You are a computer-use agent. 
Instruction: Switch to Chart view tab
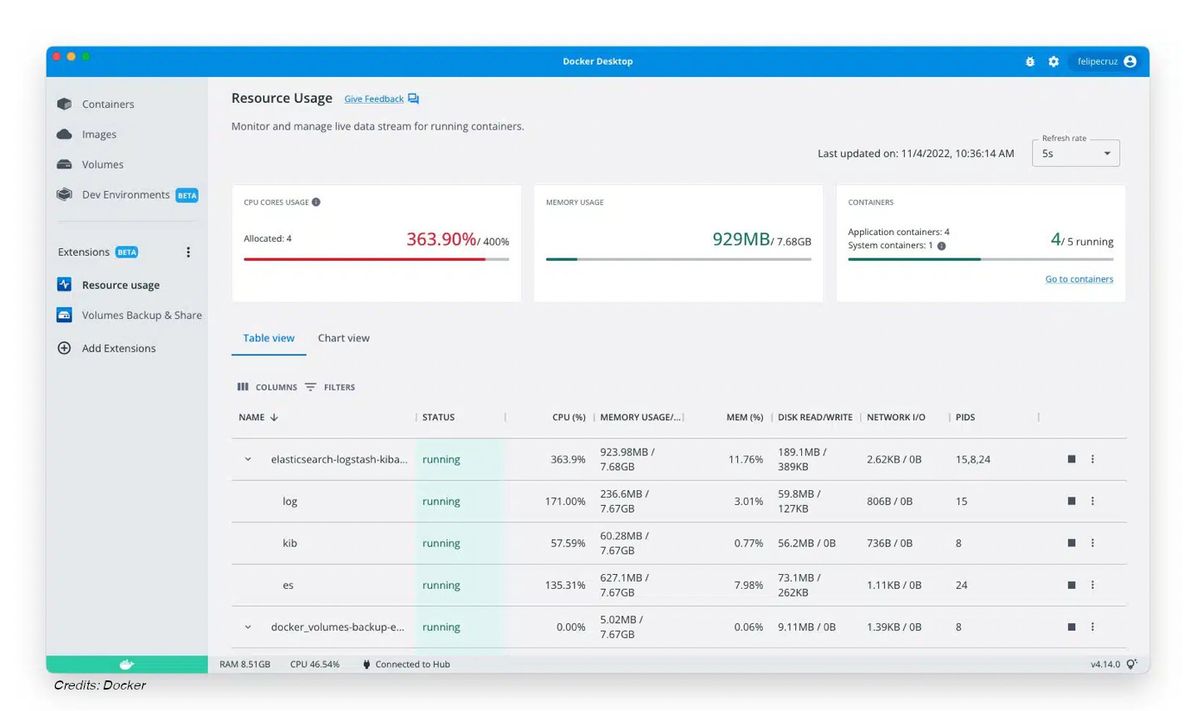(344, 338)
